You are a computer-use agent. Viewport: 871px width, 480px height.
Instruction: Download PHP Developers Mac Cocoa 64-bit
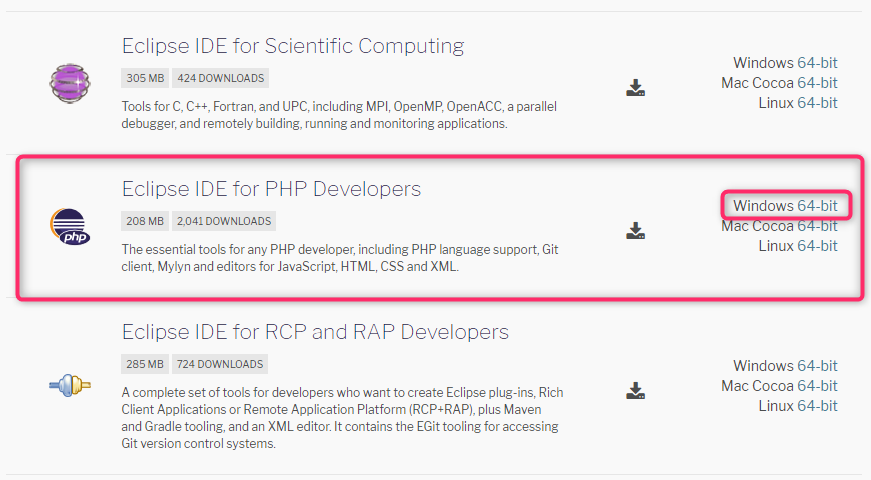click(x=817, y=226)
